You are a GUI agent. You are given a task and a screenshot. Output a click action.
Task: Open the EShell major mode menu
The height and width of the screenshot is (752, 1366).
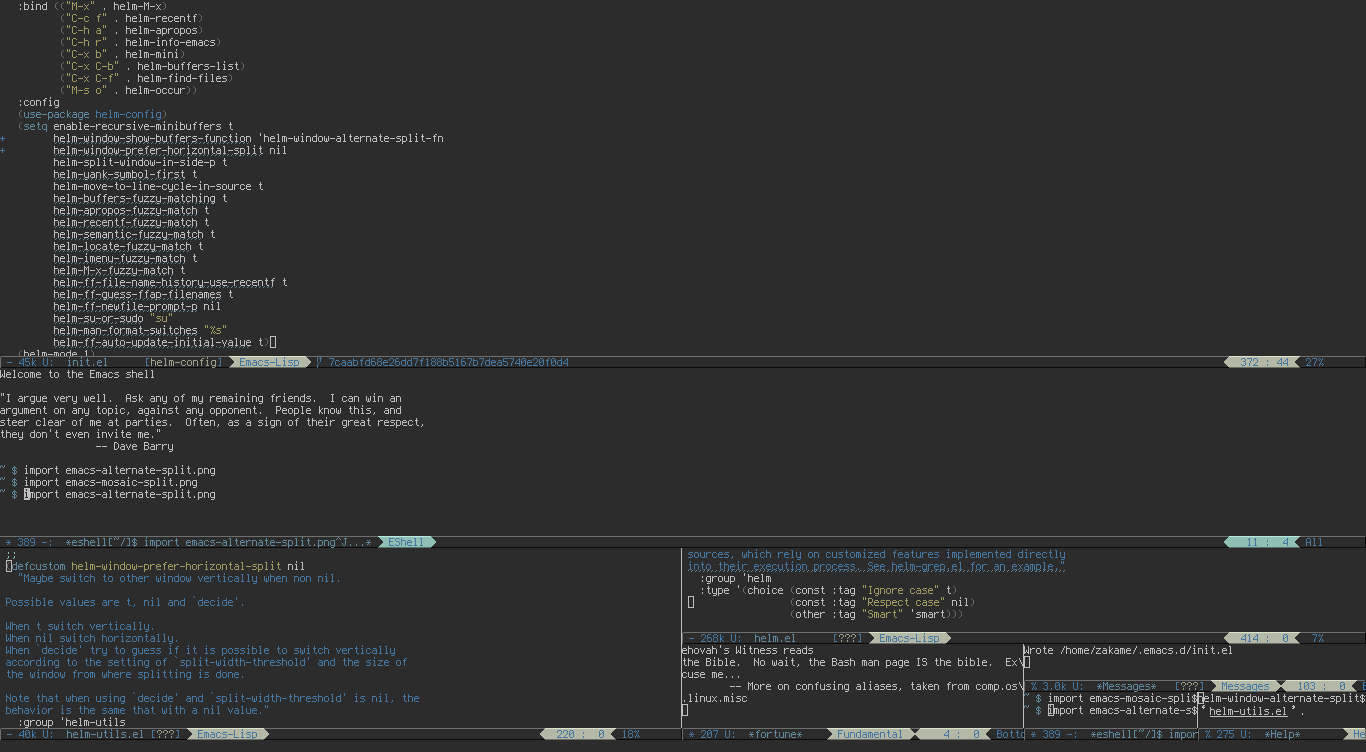[x=406, y=542]
